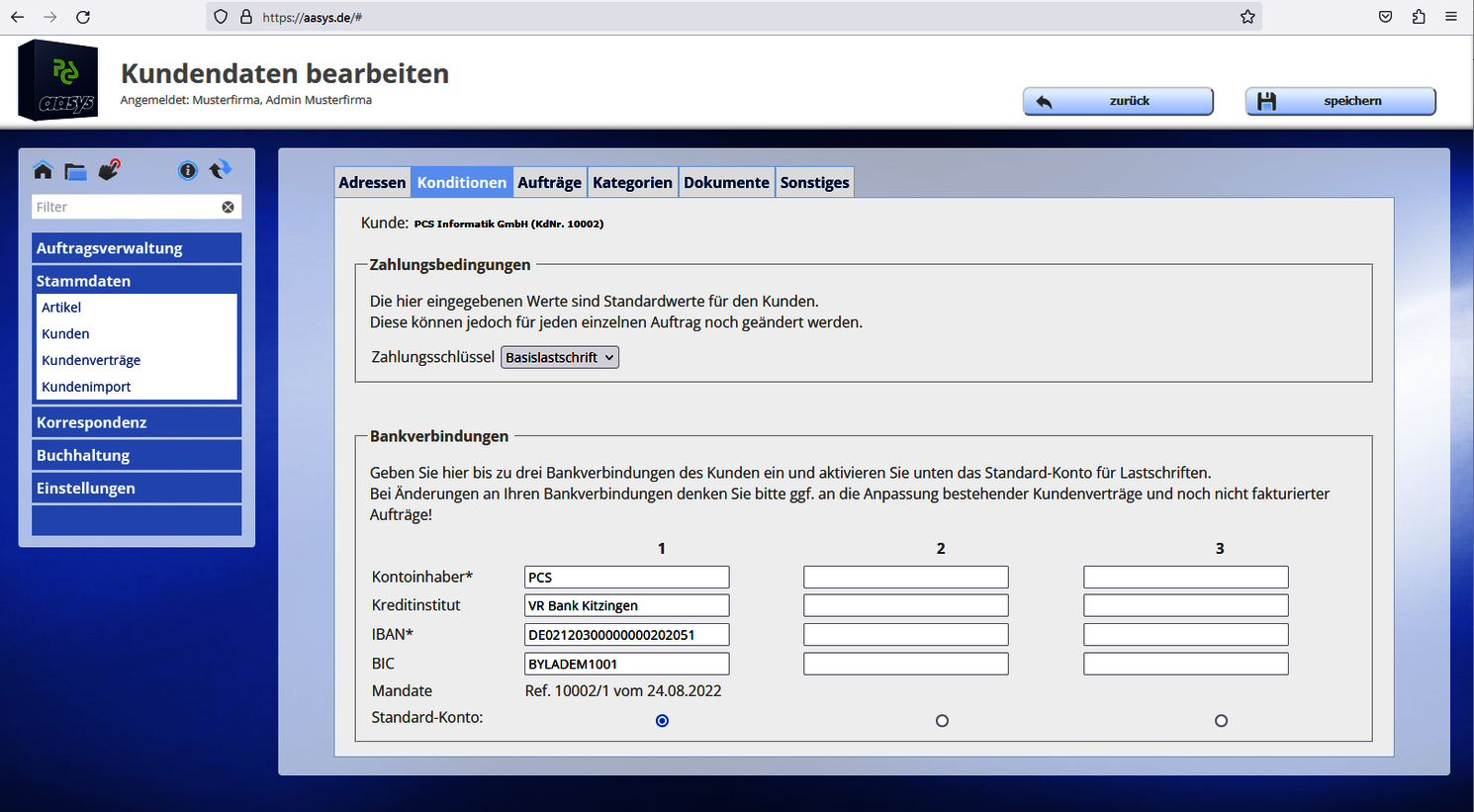
Task: Select bank account 2 as Standard-Konto
Action: tap(942, 721)
